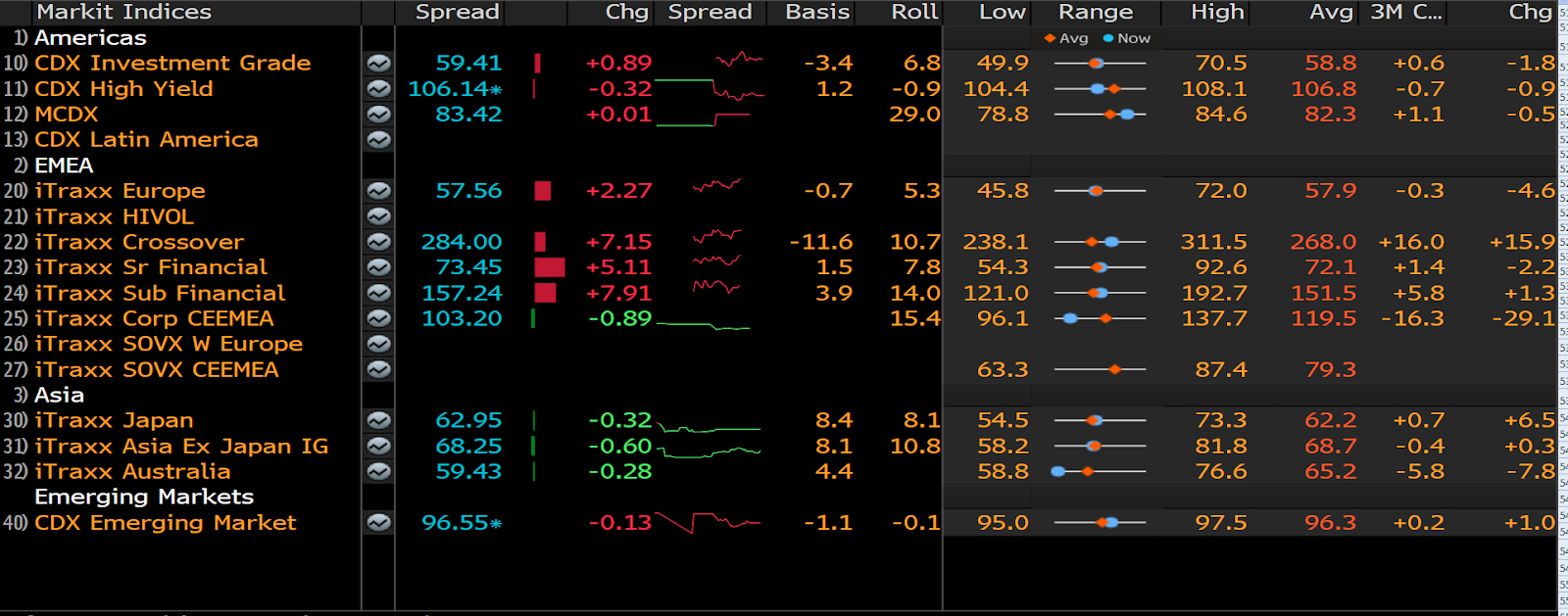The width and height of the screenshot is (1568, 616).
Task: Click the CDX High Yield spread sparkline
Action: coord(710,89)
